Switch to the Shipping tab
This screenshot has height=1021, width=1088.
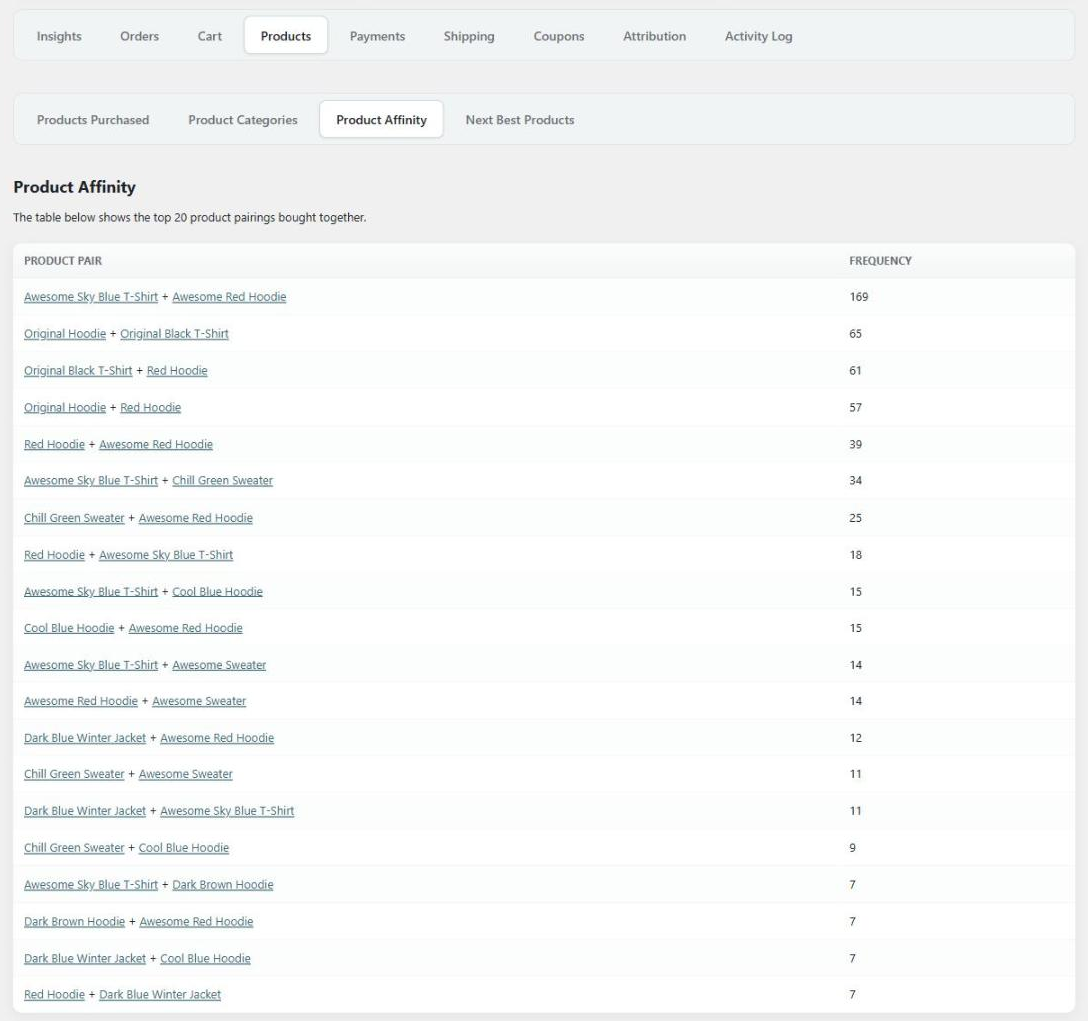(469, 36)
